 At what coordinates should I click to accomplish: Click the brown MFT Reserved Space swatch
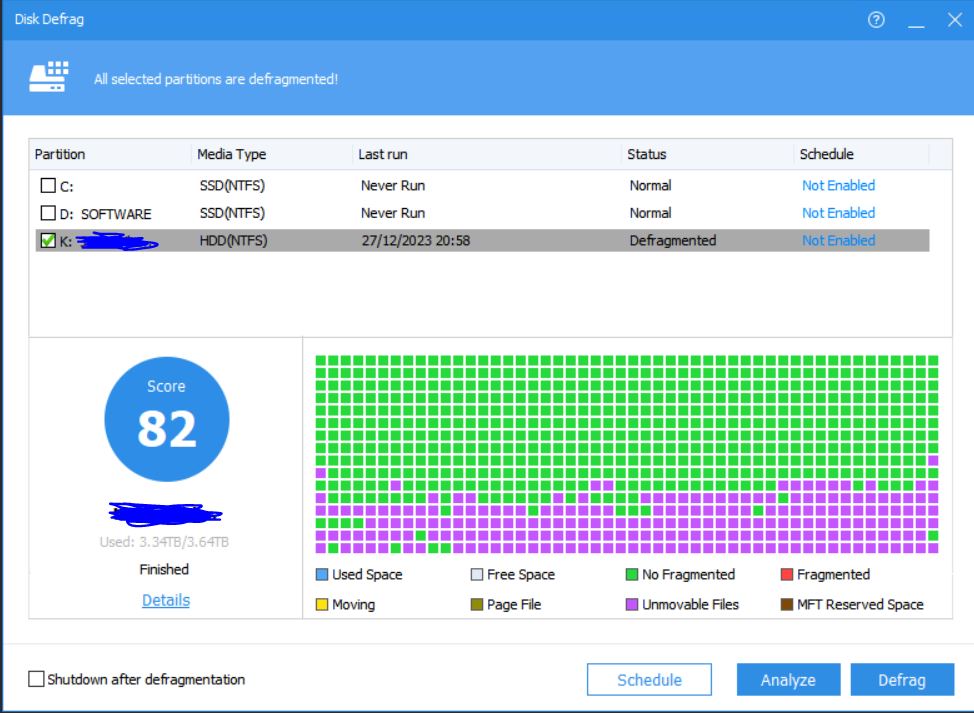786,604
